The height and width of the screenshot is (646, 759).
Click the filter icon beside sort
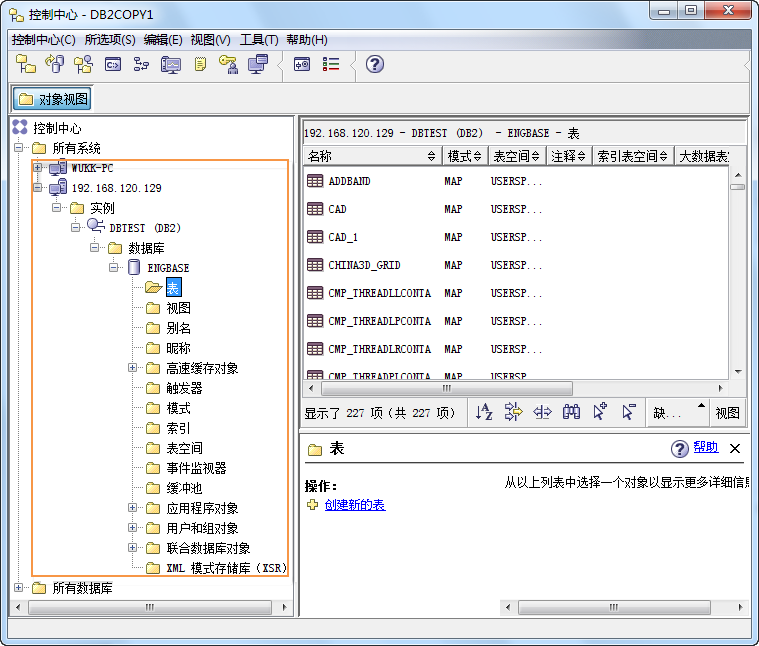[514, 411]
